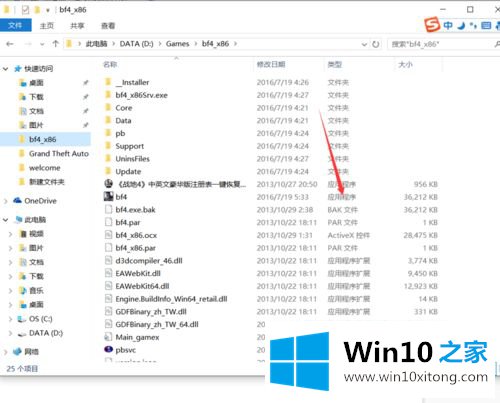Refresh the current folder view

pyautogui.click(x=376, y=44)
